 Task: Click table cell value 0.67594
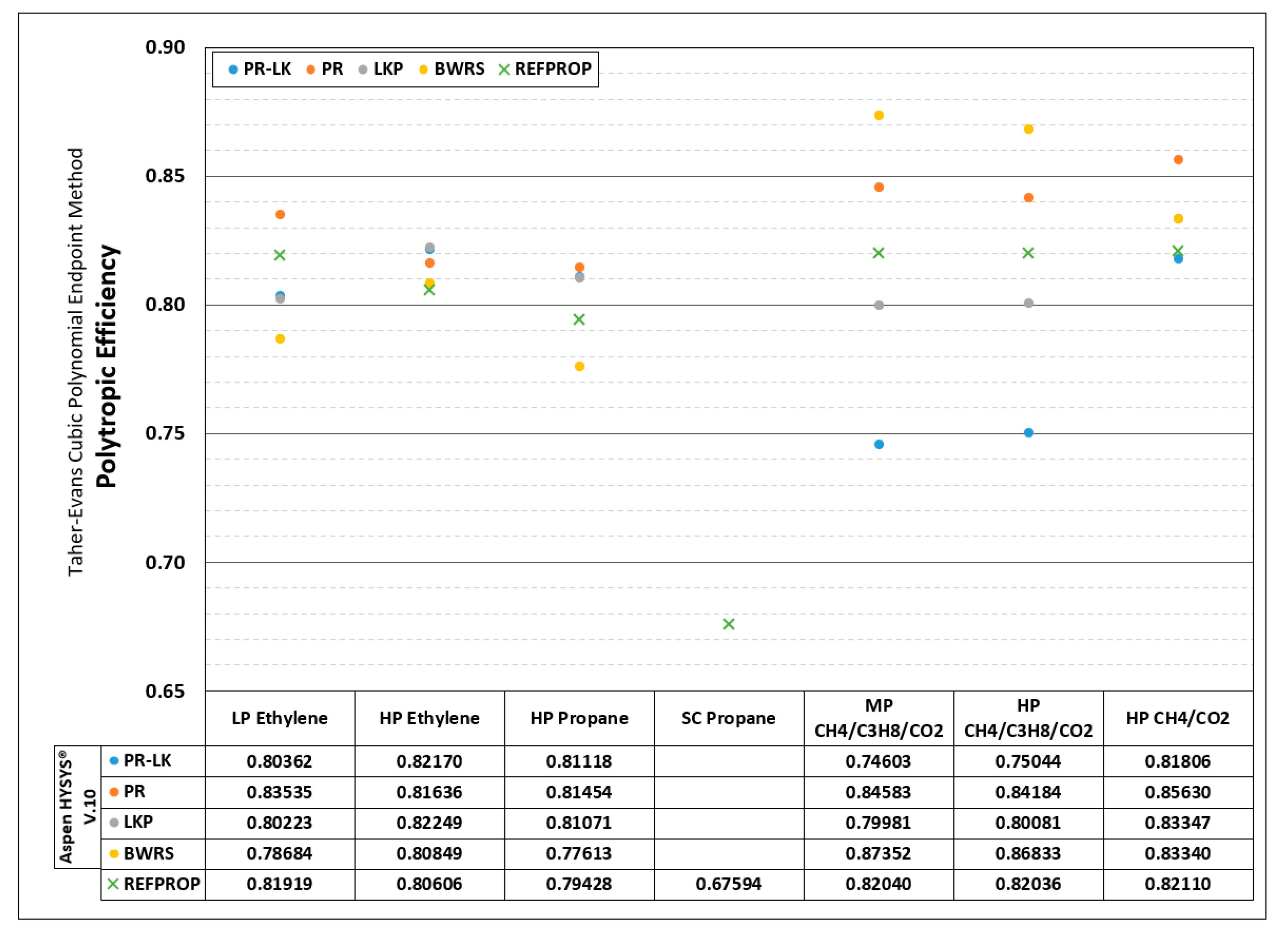coord(729,884)
